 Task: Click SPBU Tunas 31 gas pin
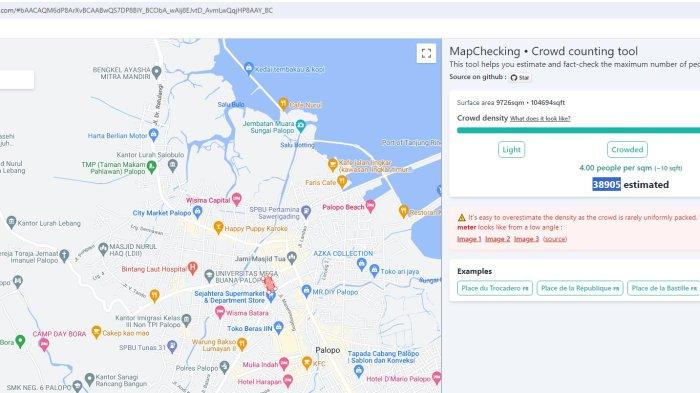[x=172, y=346]
